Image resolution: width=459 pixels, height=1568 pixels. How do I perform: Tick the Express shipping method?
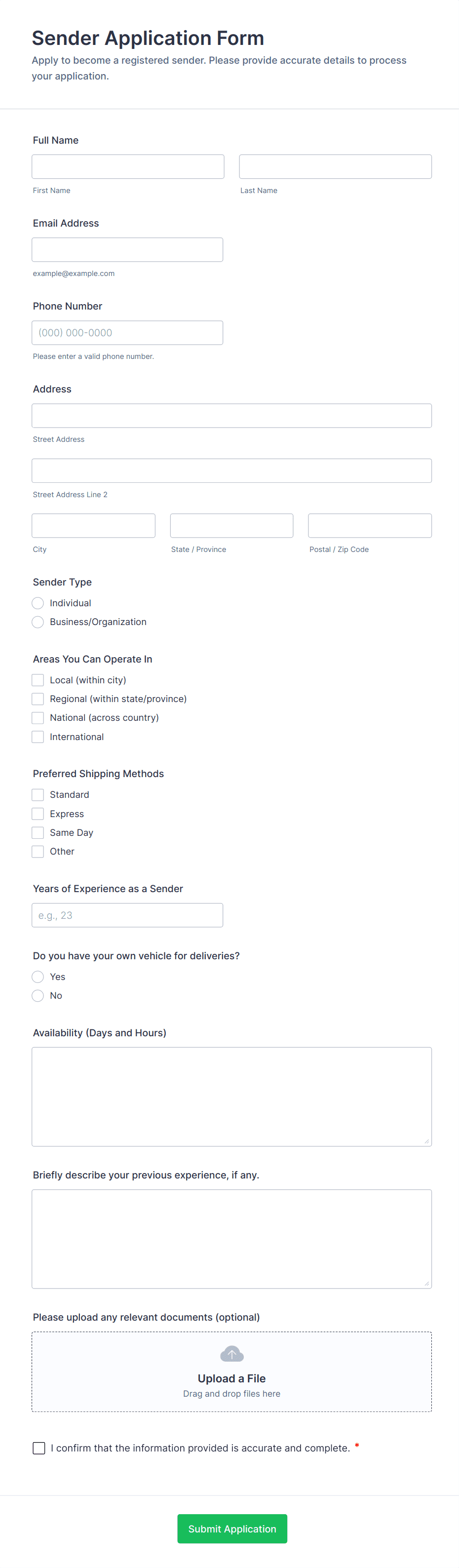(38, 814)
